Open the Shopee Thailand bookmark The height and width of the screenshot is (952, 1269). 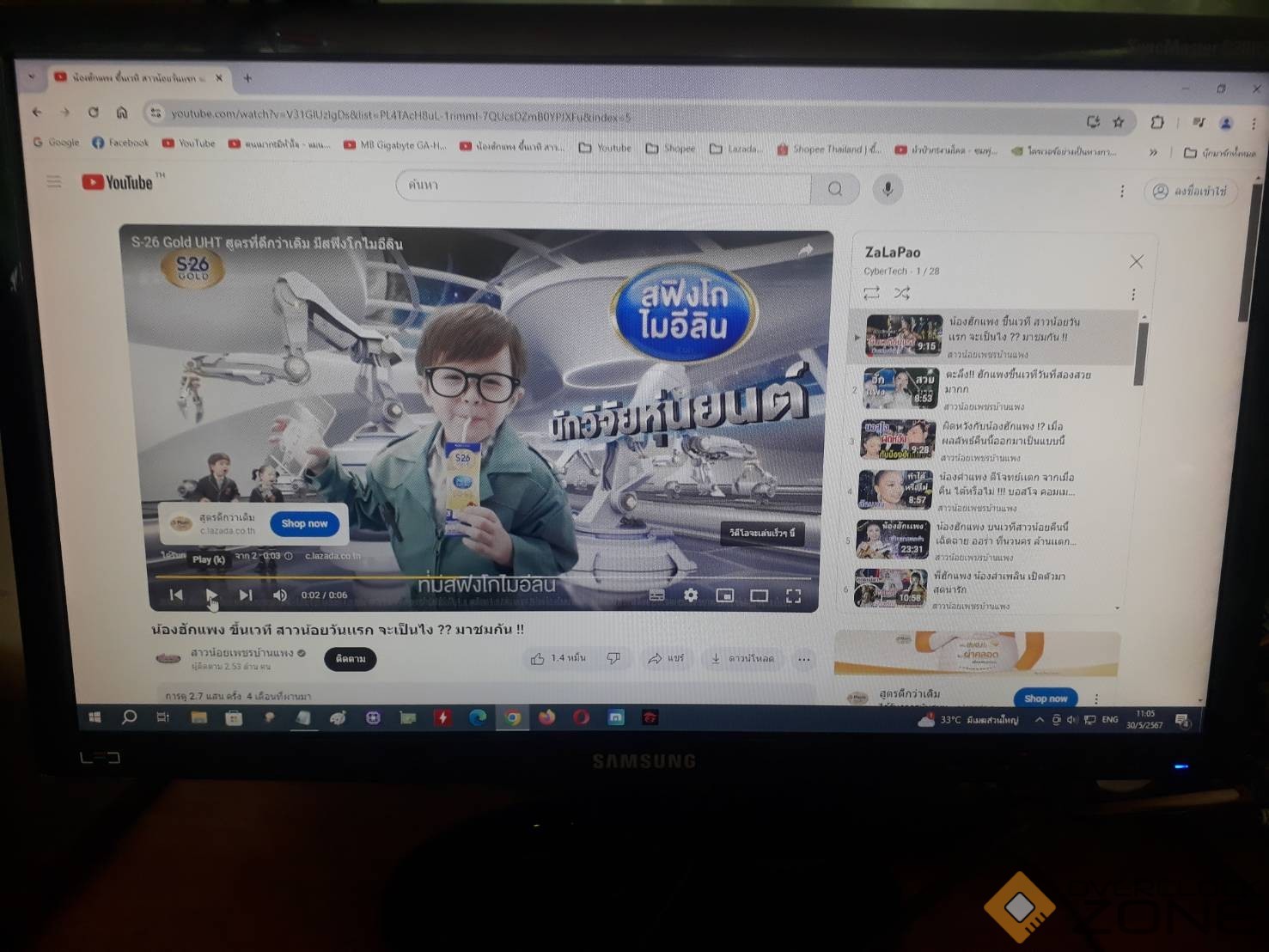click(829, 150)
